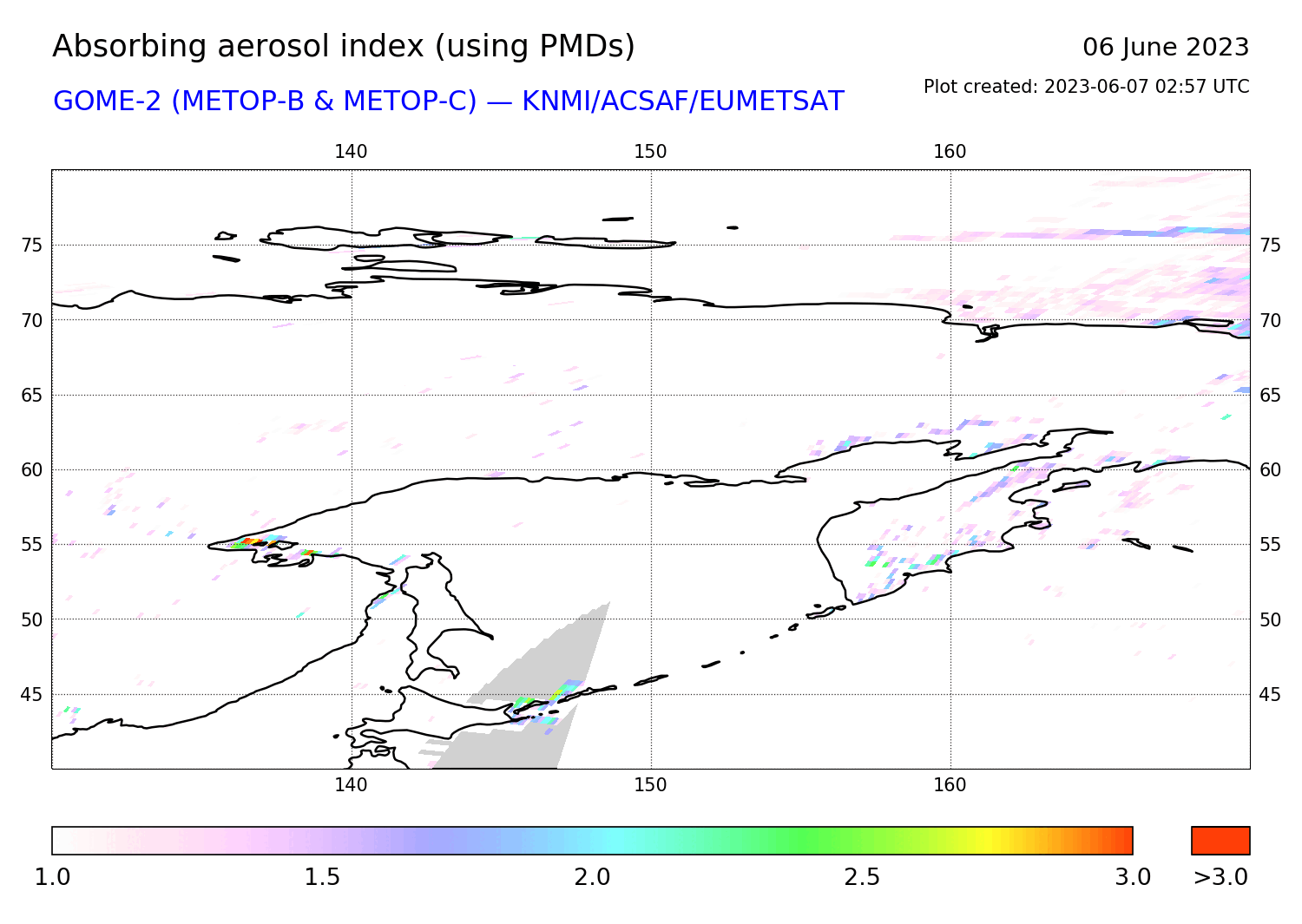
Task: Click the bottom longitude label 150
Action: [650, 785]
